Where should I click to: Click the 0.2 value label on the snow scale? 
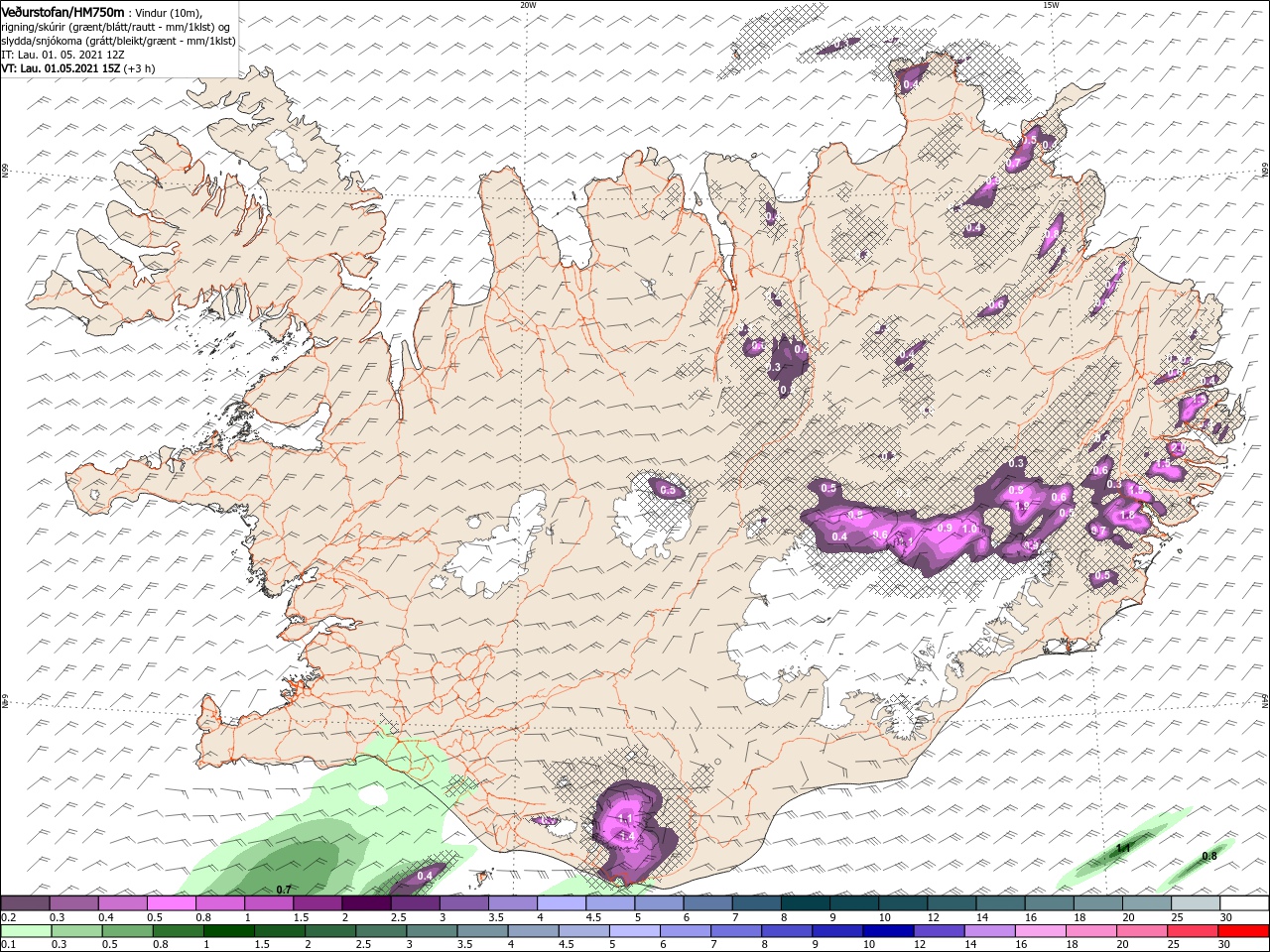(8, 917)
